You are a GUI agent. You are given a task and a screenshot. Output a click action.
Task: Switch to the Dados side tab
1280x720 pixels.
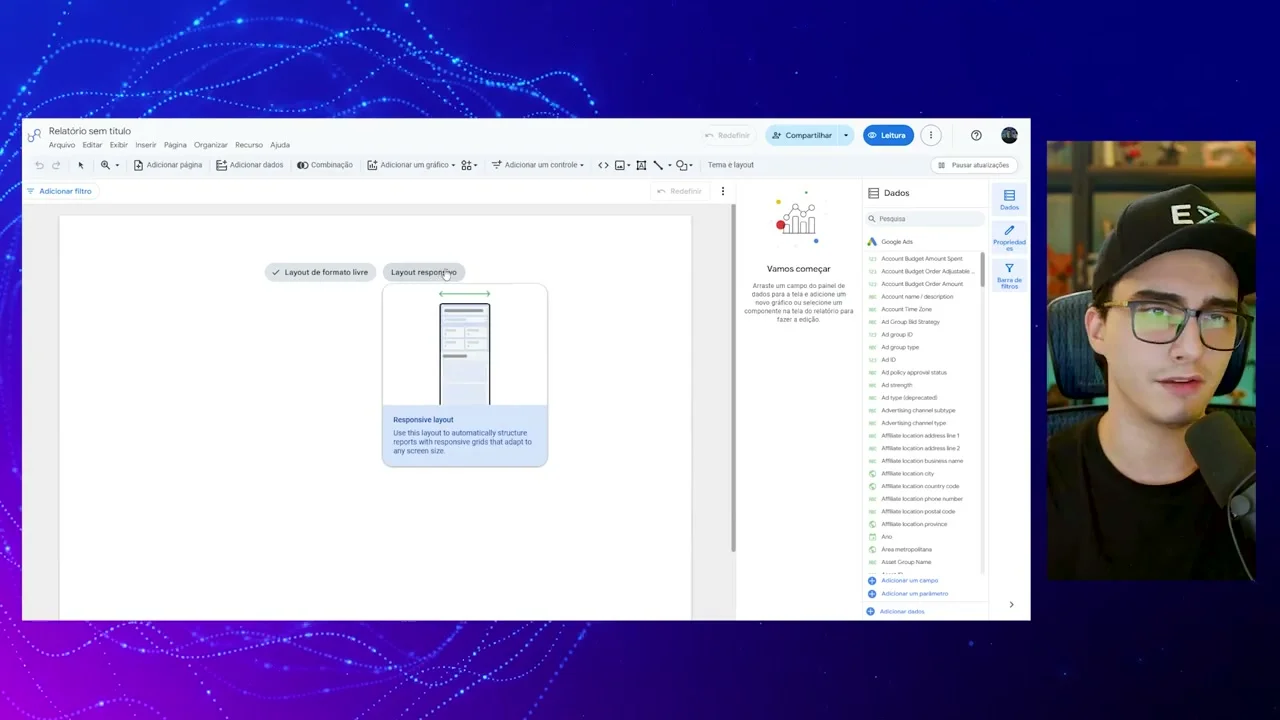[x=1009, y=200]
